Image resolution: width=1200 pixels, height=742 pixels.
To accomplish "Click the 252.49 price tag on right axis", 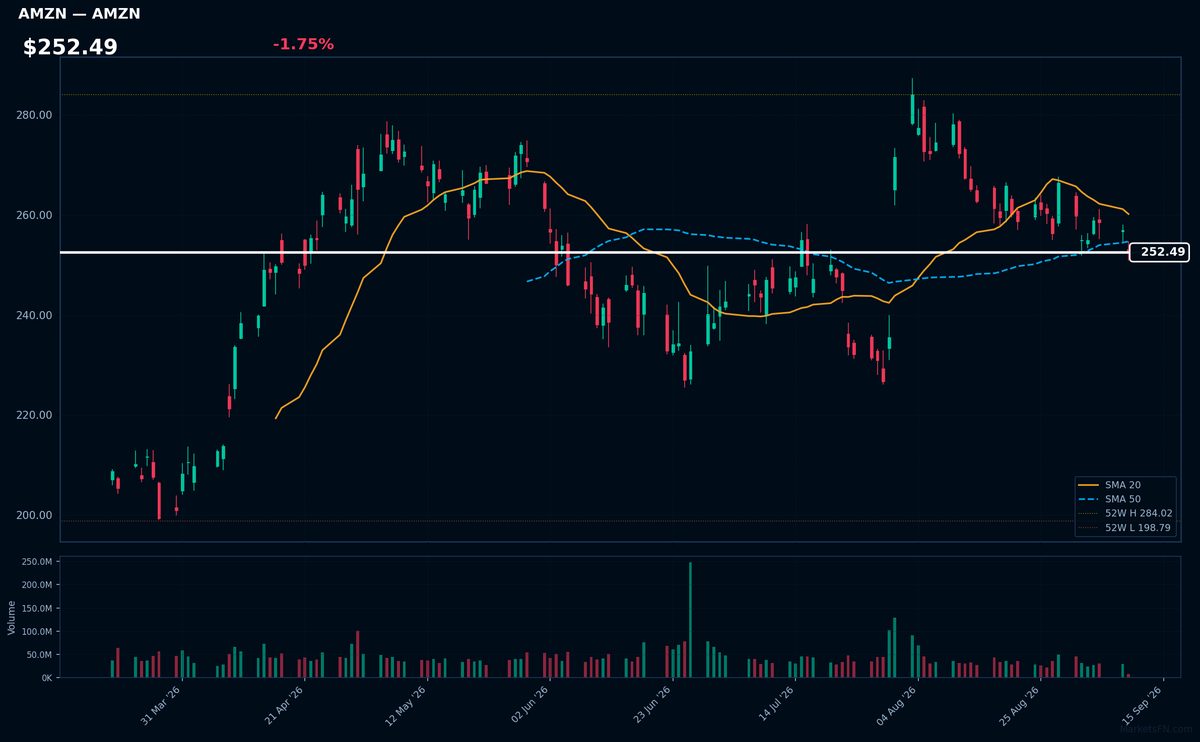I will coord(1158,252).
